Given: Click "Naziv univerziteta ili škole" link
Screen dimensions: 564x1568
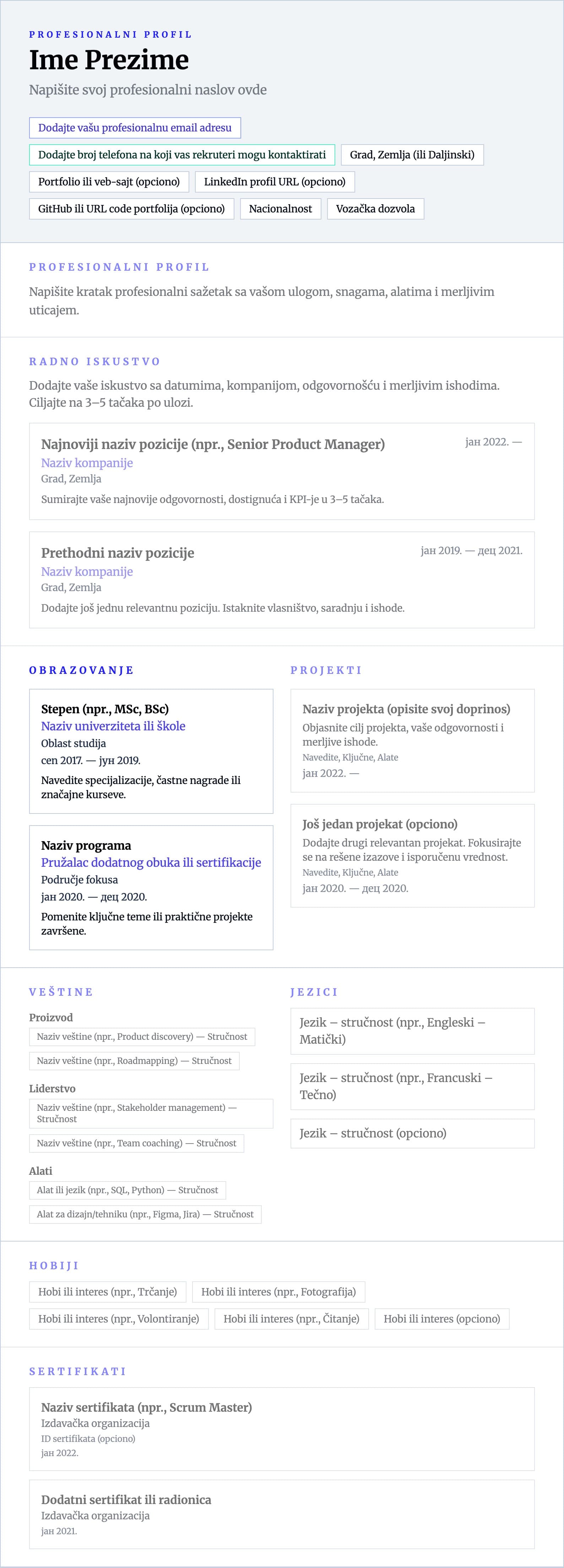Looking at the screenshot, I should tap(113, 726).
